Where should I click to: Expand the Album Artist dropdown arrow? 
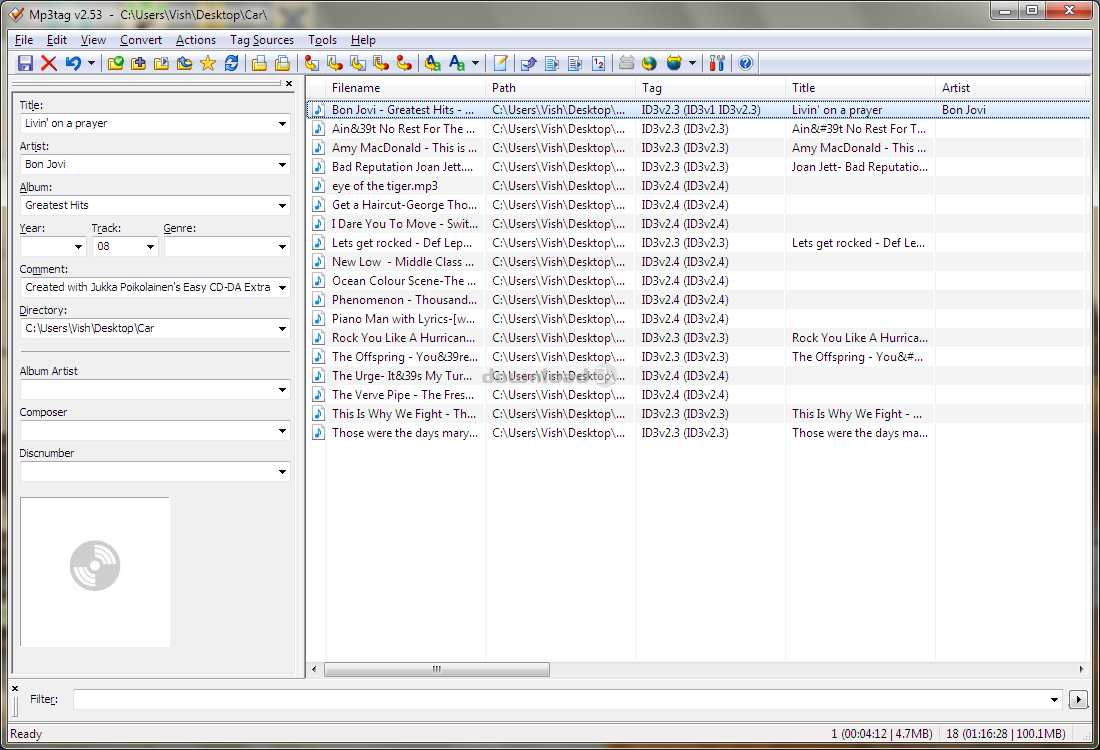click(x=282, y=390)
